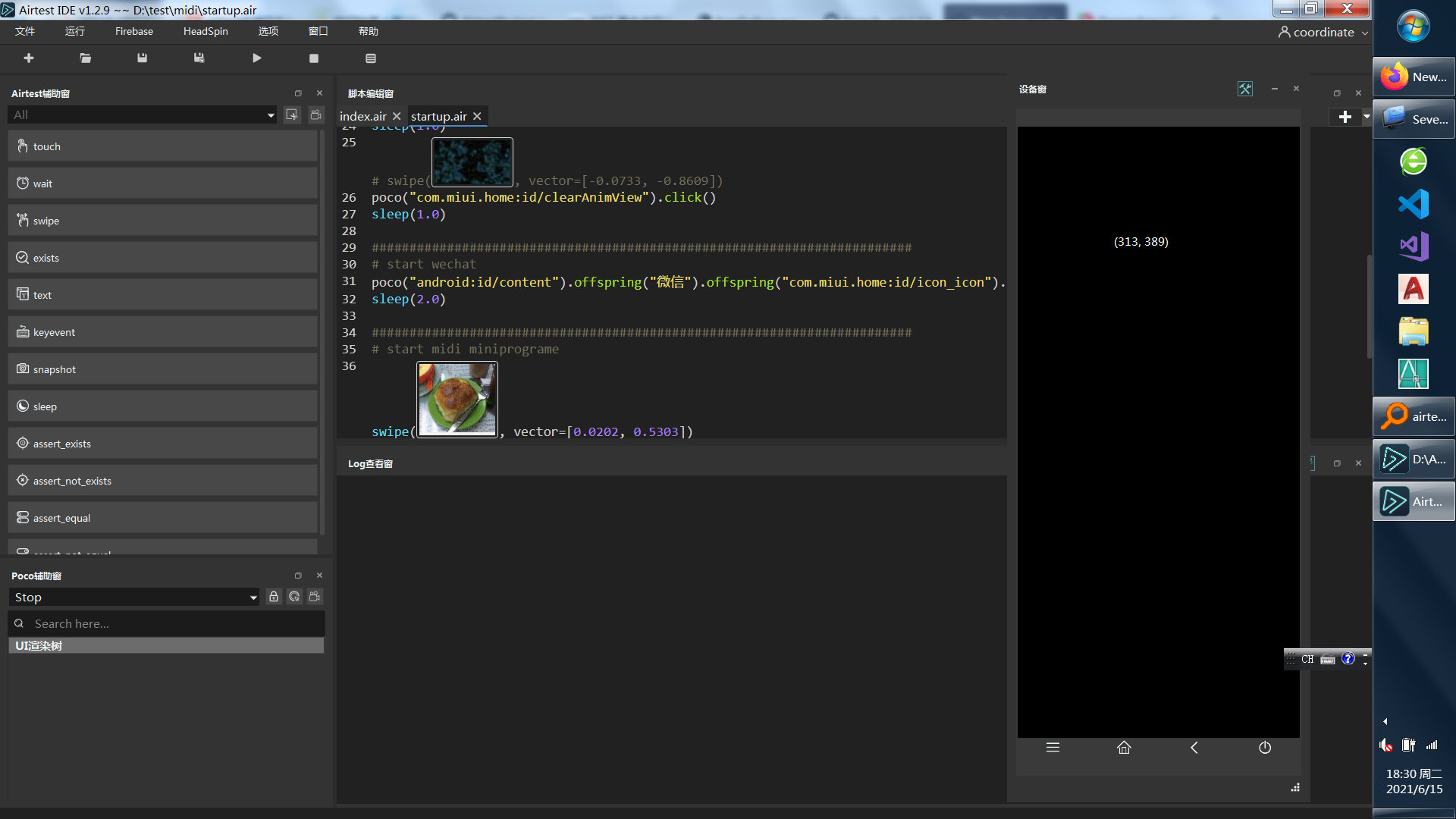
Task: Open the 运行 menu
Action: click(x=75, y=31)
